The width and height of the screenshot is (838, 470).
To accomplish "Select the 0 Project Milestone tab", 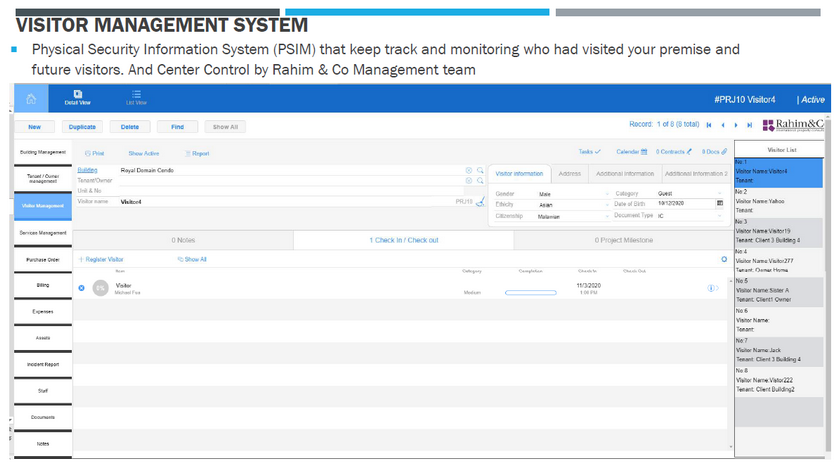I will coord(623,240).
